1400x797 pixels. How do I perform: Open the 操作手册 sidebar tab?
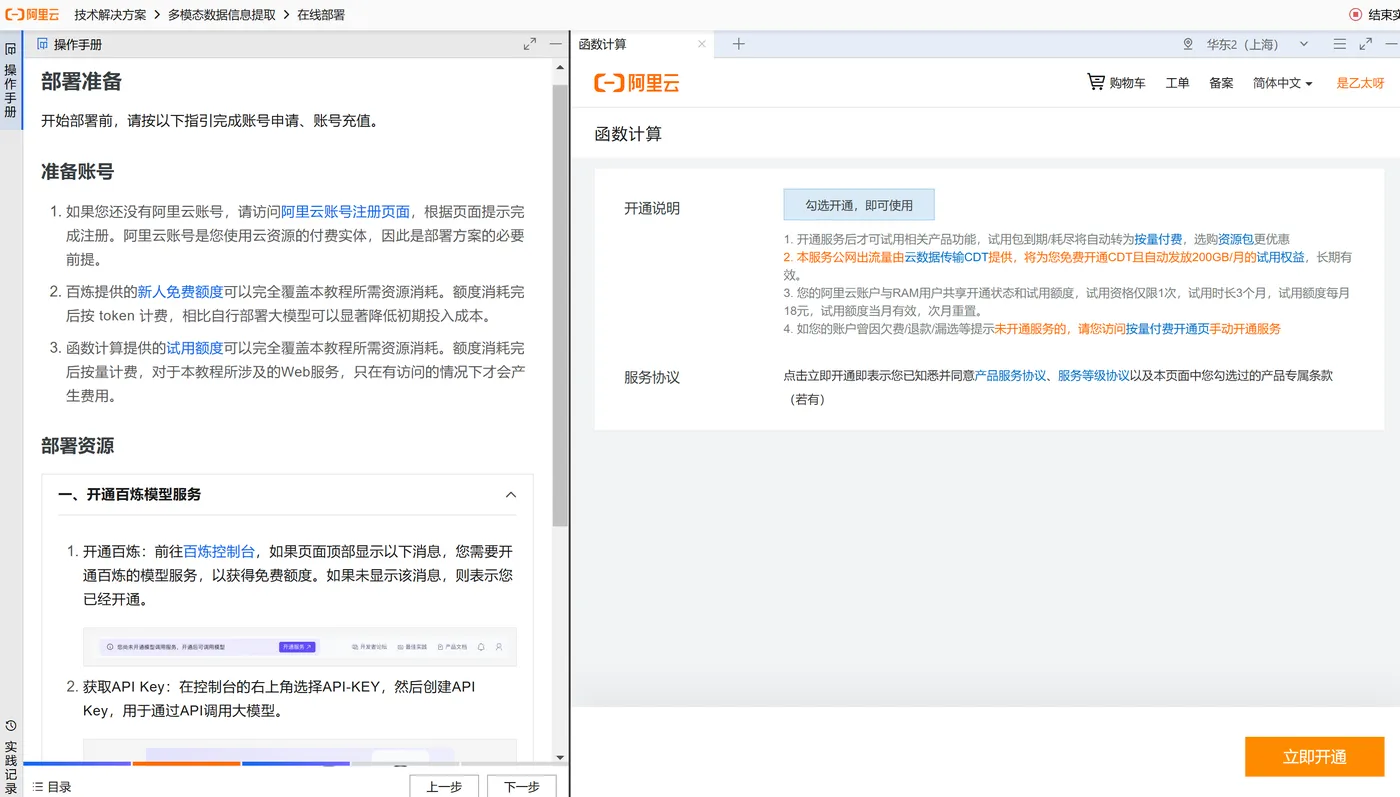coord(11,82)
